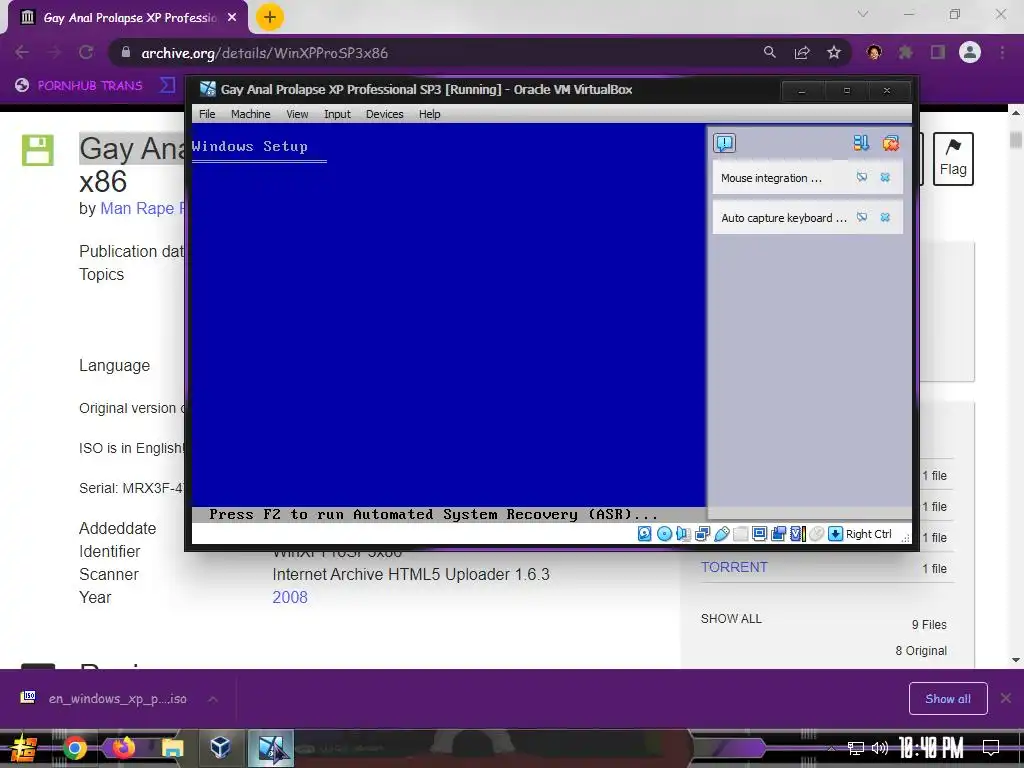Viewport: 1024px width, 768px height.
Task: Click the notification center speech-bubble icon
Action: (724, 143)
